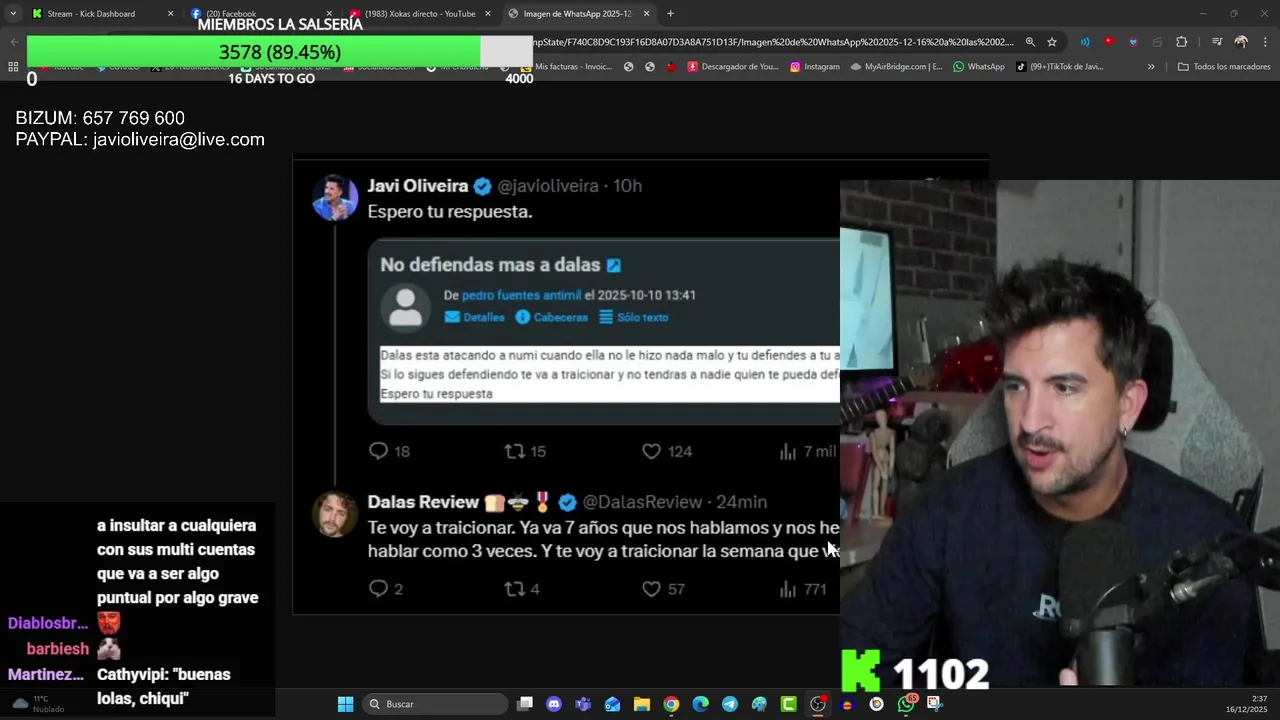Click the zoom magnifier icon in address bar
This screenshot has height=720, width=1280.
point(1030,42)
